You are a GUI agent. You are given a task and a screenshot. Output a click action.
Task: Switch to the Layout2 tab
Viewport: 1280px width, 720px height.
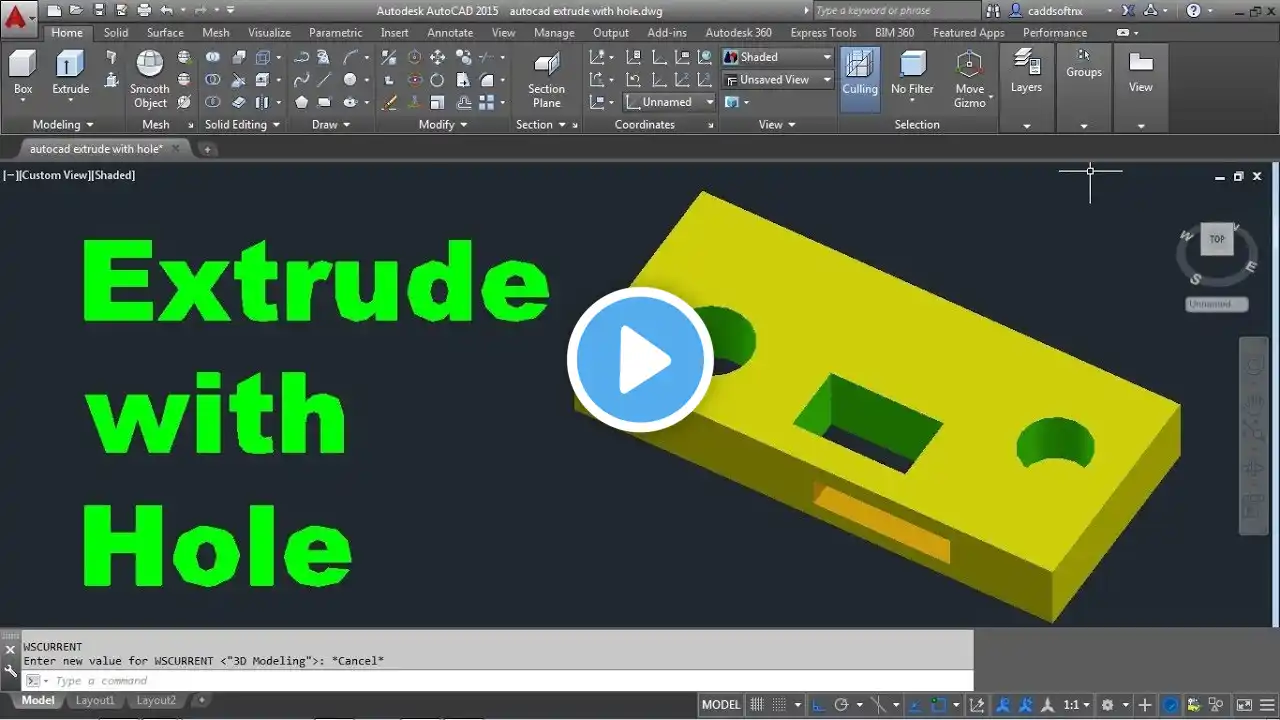156,701
